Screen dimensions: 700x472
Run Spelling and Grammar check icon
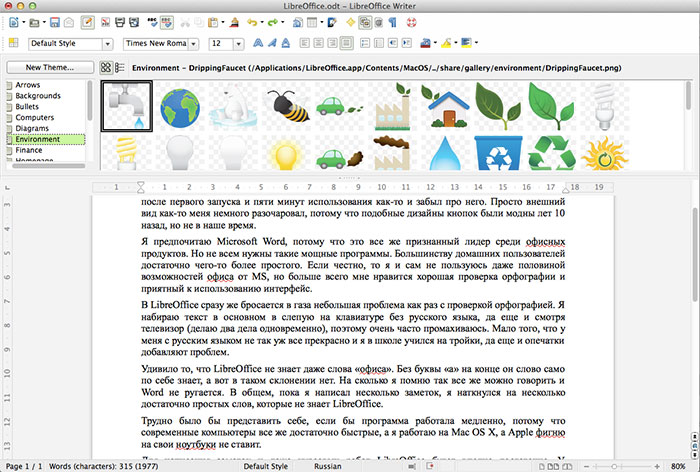point(153,22)
